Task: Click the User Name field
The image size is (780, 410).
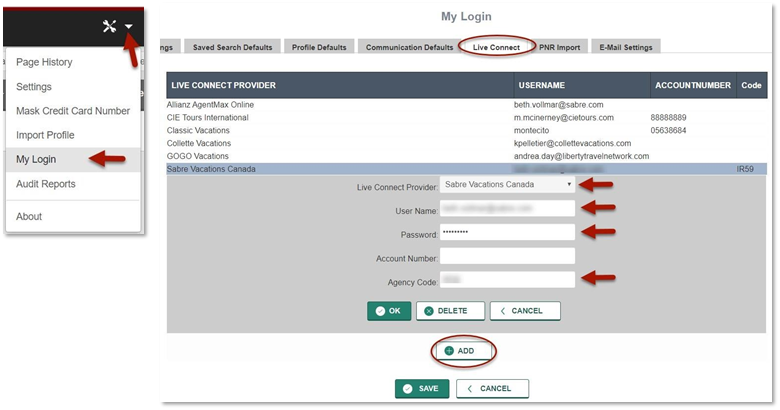Action: coord(507,208)
